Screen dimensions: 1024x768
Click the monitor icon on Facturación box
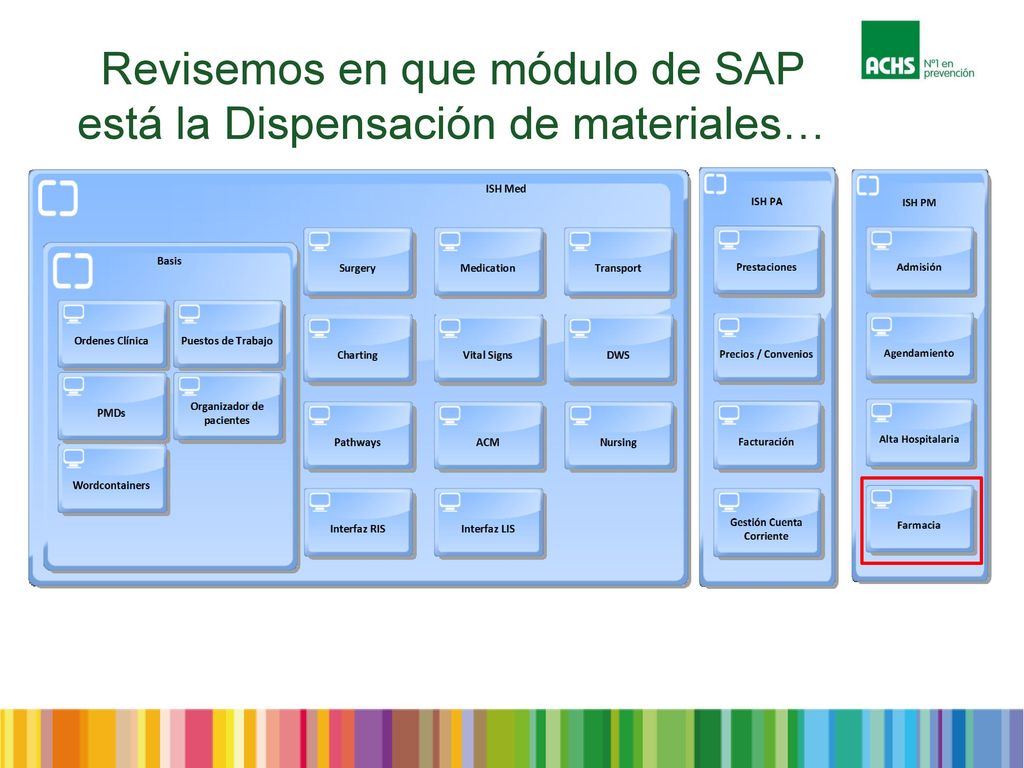729,414
